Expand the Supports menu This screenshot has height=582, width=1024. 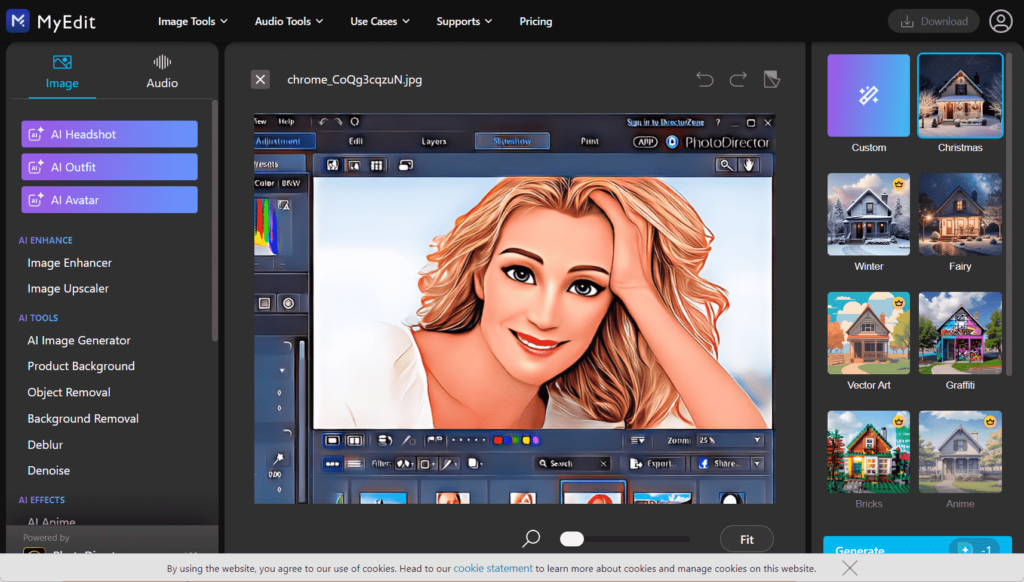click(x=464, y=22)
